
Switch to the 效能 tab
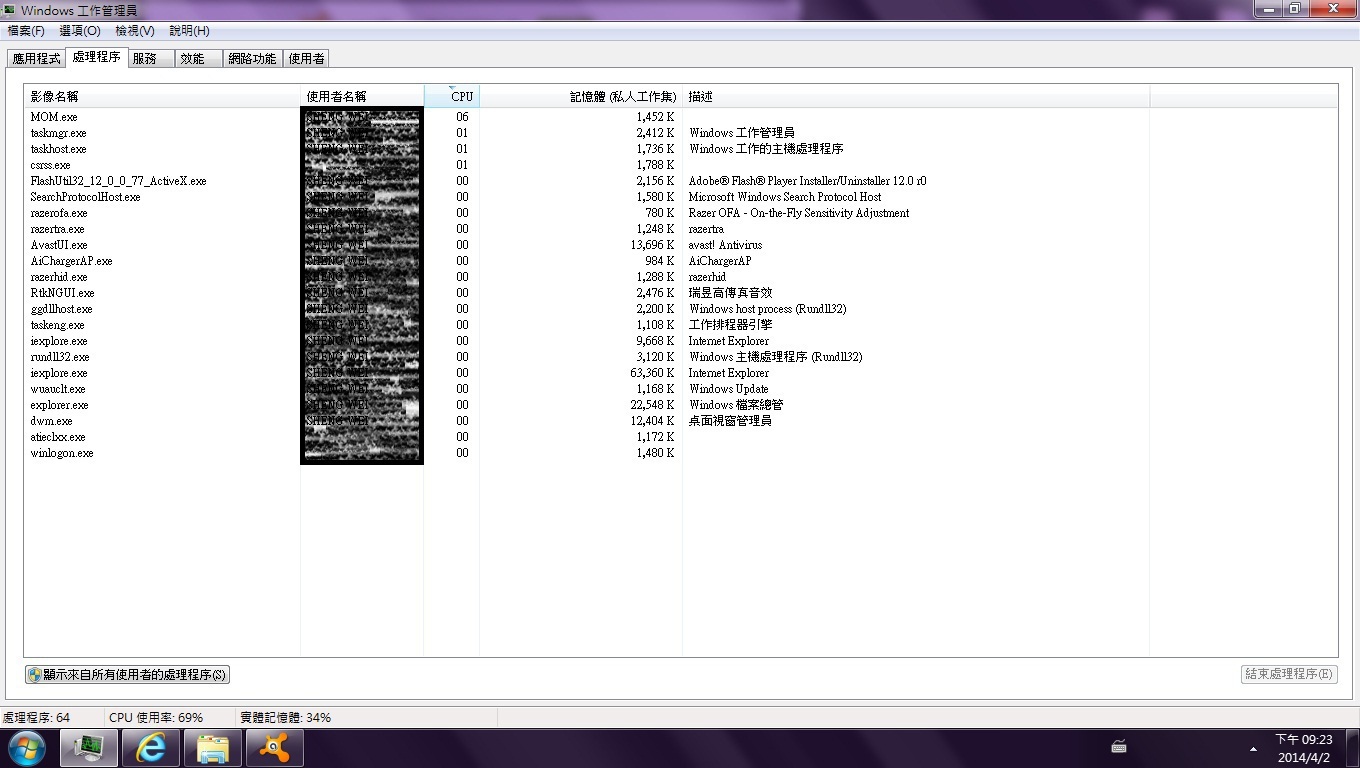198,59
